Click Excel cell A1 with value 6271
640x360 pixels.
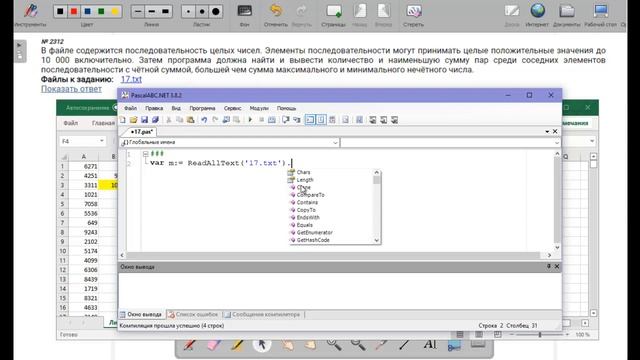click(x=83, y=166)
